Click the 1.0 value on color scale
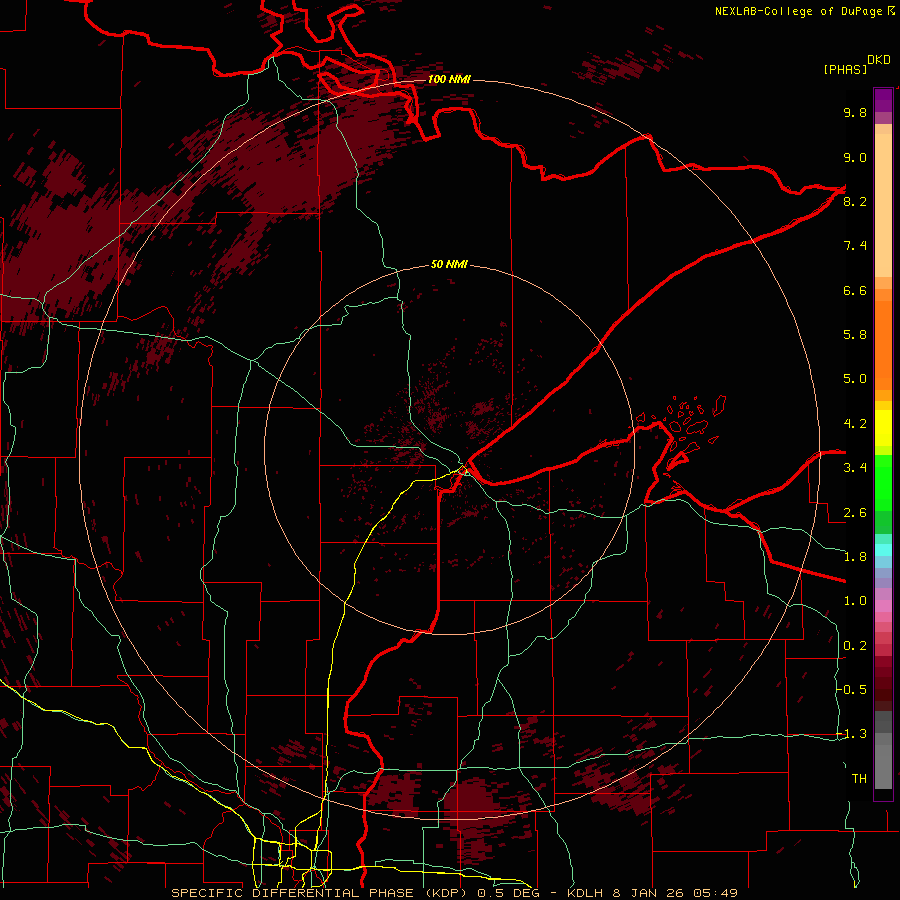 click(855, 601)
